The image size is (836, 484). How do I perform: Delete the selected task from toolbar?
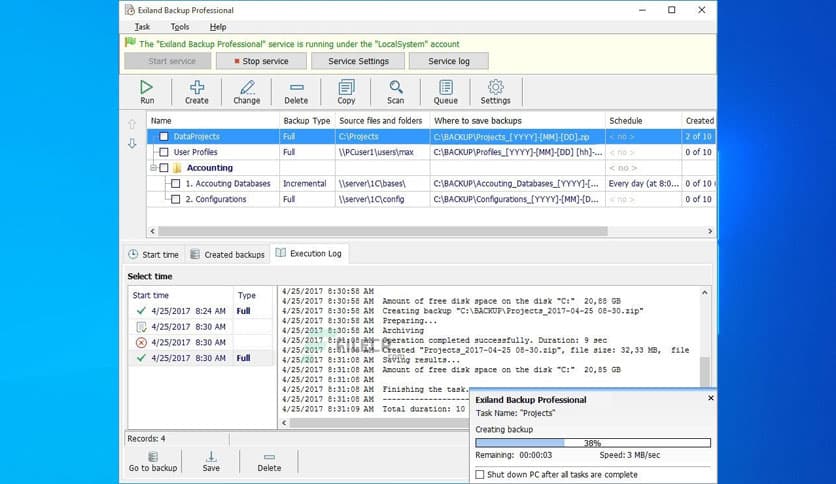coord(296,92)
